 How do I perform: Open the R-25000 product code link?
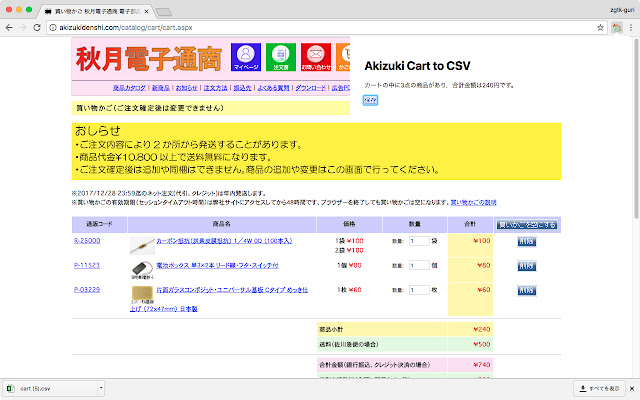coord(87,240)
